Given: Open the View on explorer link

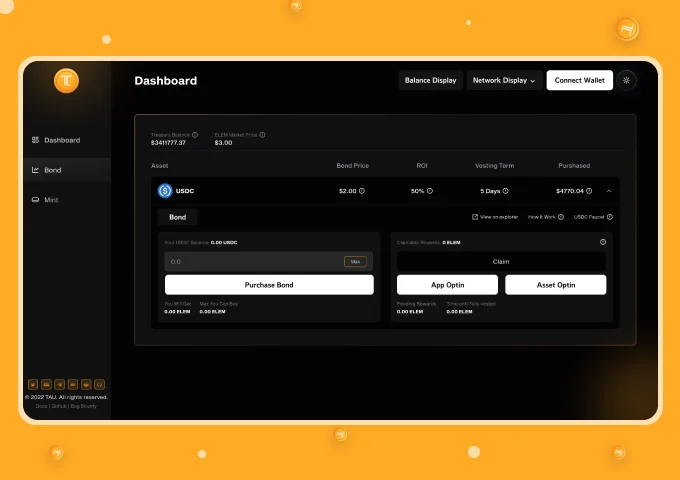Looking at the screenshot, I should [495, 217].
